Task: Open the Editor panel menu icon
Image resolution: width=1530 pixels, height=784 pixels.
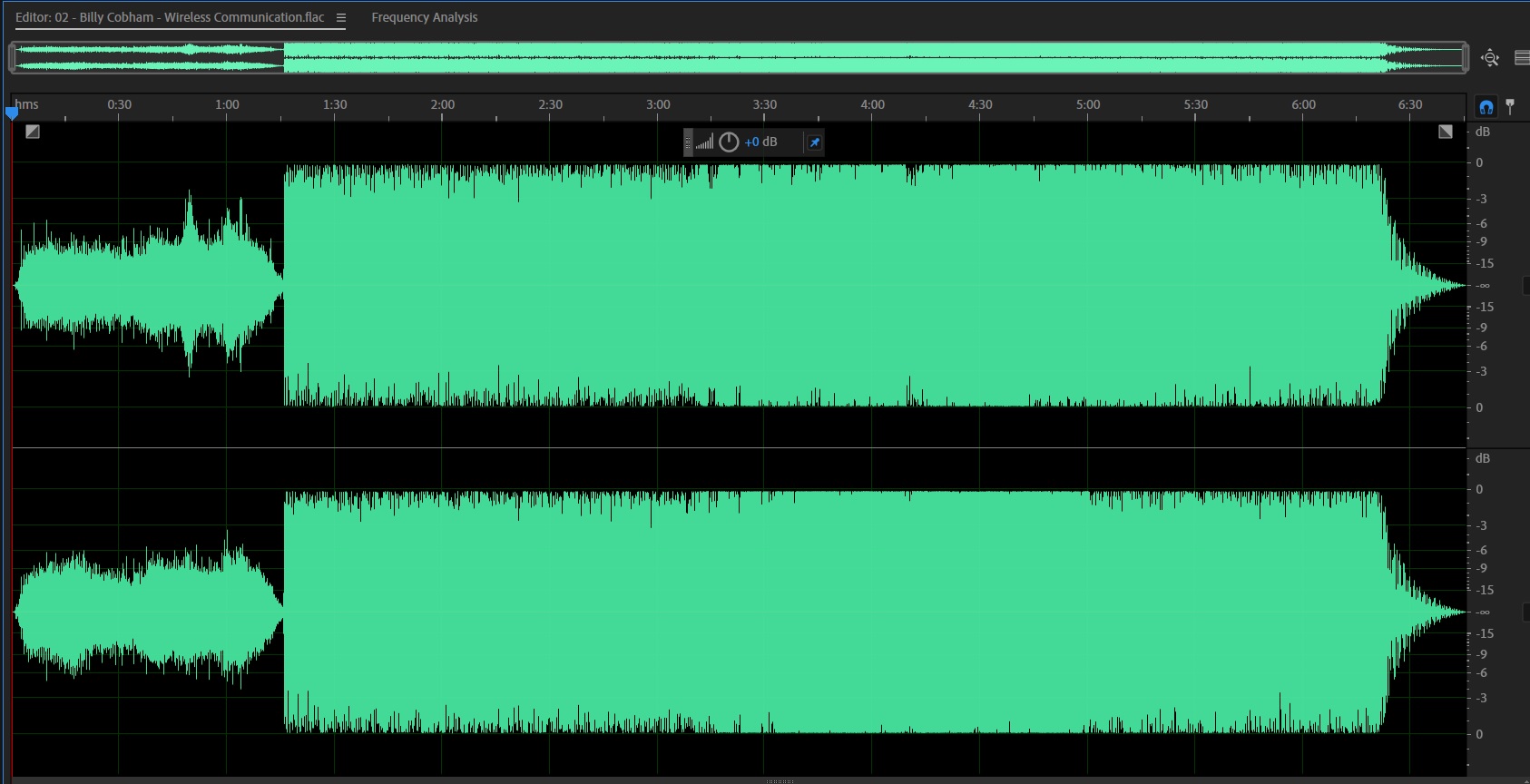Action: [341, 17]
